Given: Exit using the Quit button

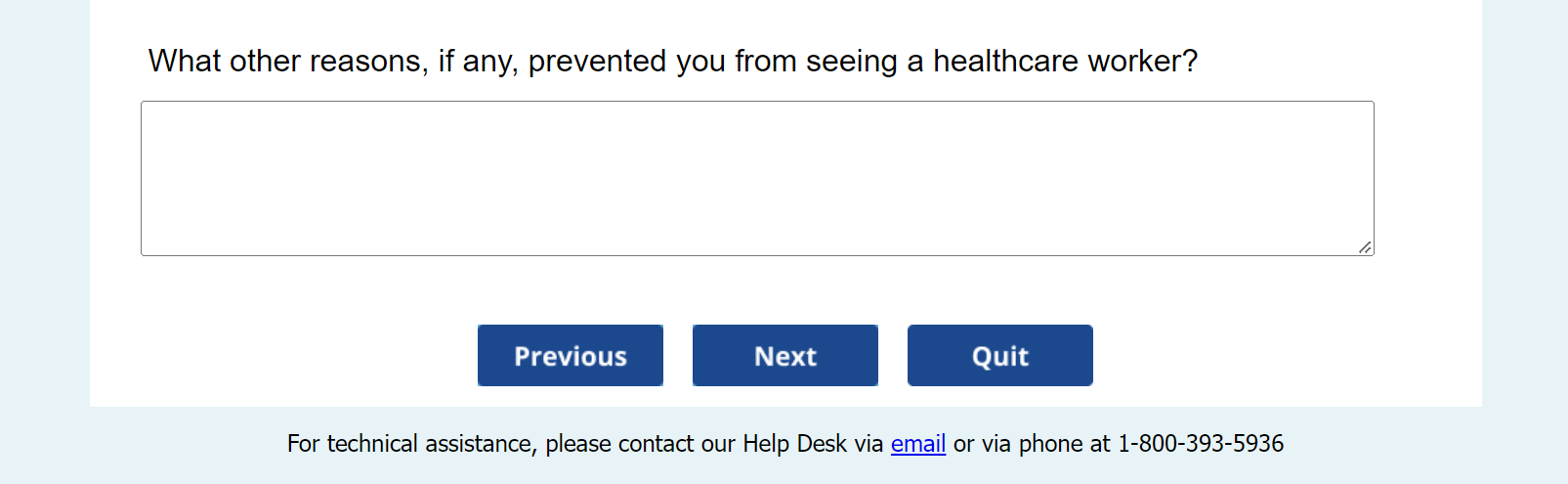Looking at the screenshot, I should tap(999, 356).
